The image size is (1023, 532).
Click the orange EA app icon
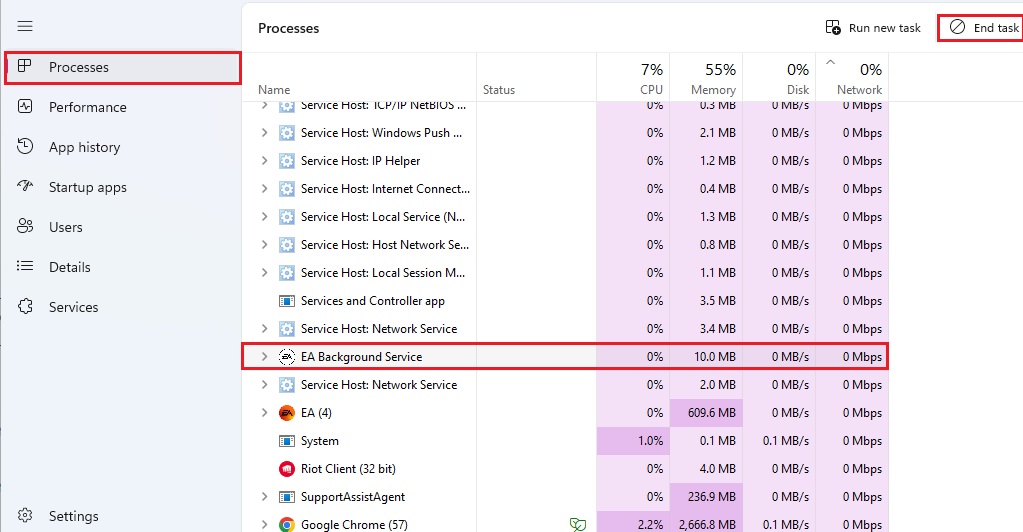click(x=286, y=413)
